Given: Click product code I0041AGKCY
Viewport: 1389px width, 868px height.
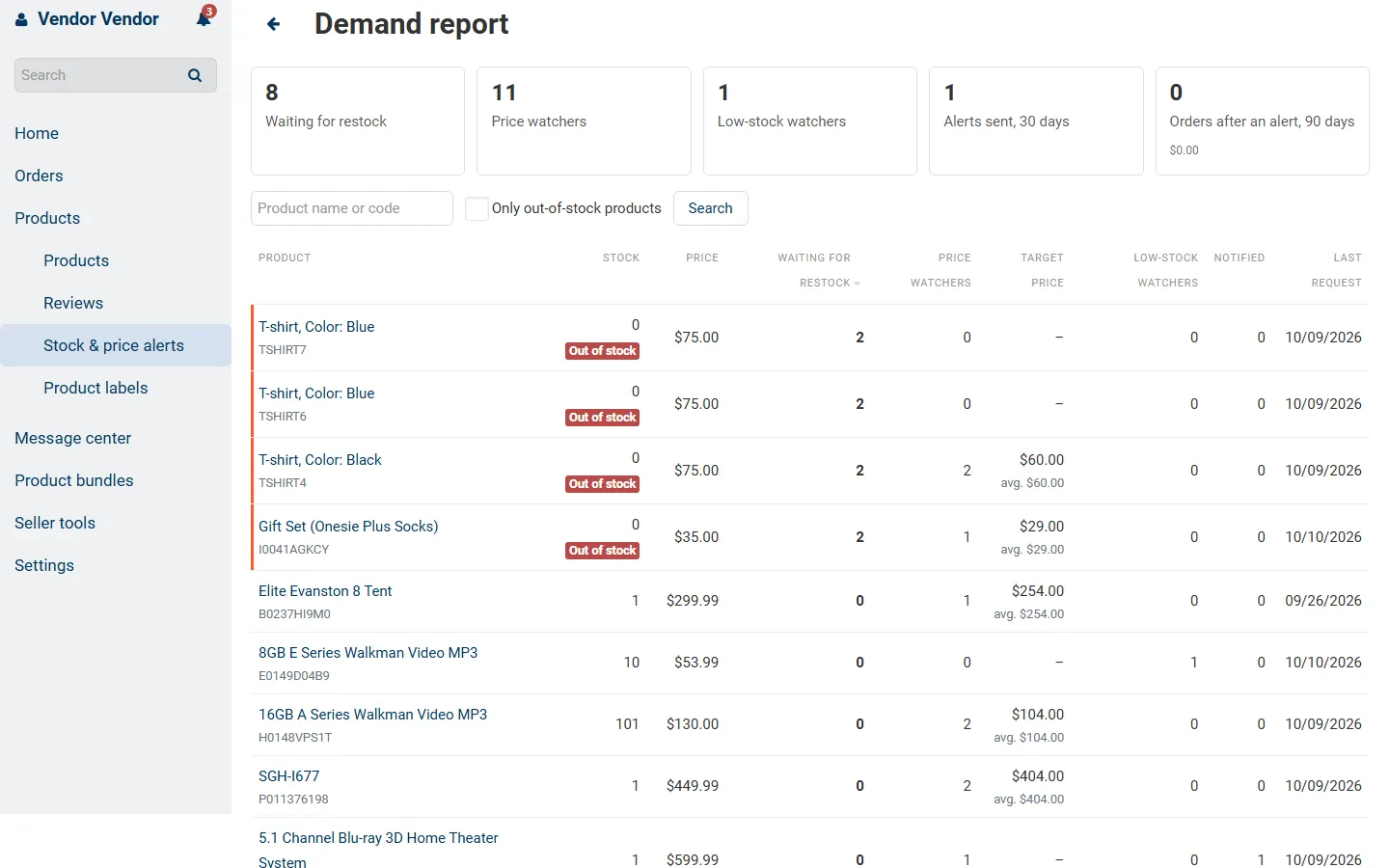Looking at the screenshot, I should coord(294,550).
